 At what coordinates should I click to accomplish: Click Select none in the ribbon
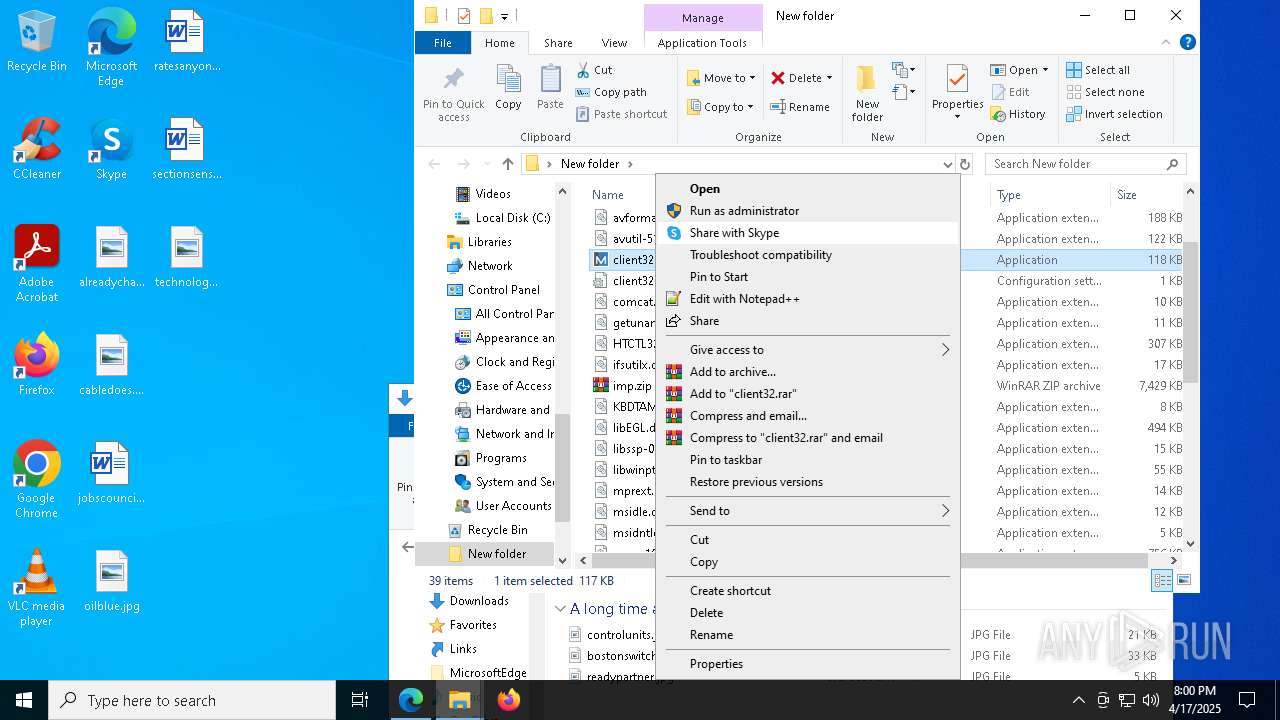pyautogui.click(x=1104, y=92)
